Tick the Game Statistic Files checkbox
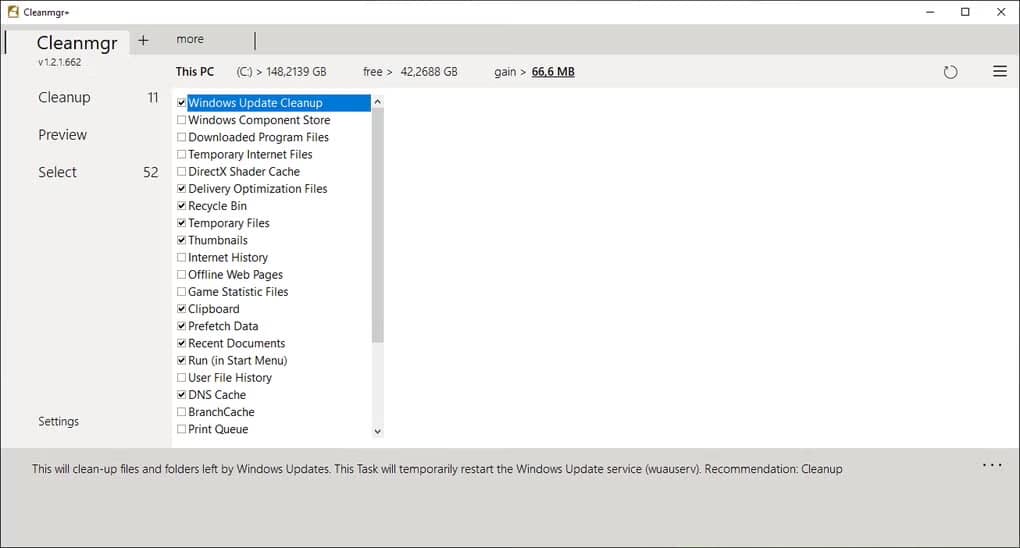This screenshot has height=548, width=1020. click(x=181, y=292)
